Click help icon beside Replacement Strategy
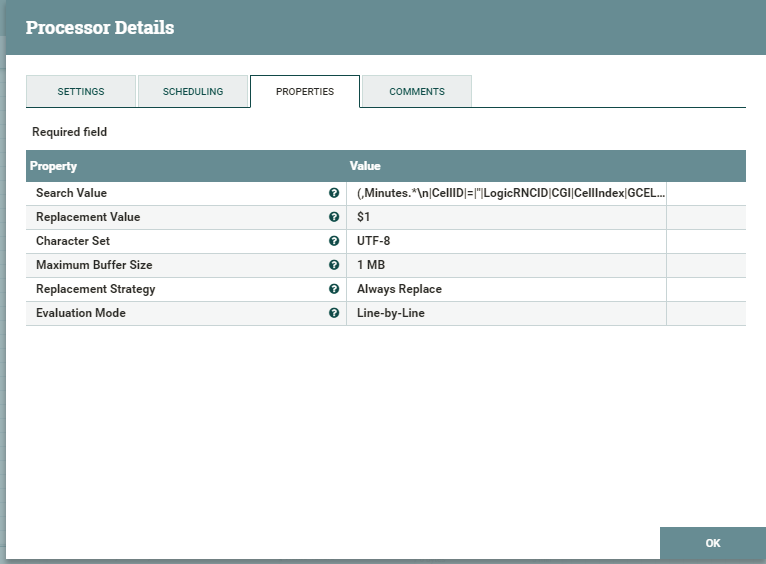Screen dimensions: 766x564 [x=334, y=289]
